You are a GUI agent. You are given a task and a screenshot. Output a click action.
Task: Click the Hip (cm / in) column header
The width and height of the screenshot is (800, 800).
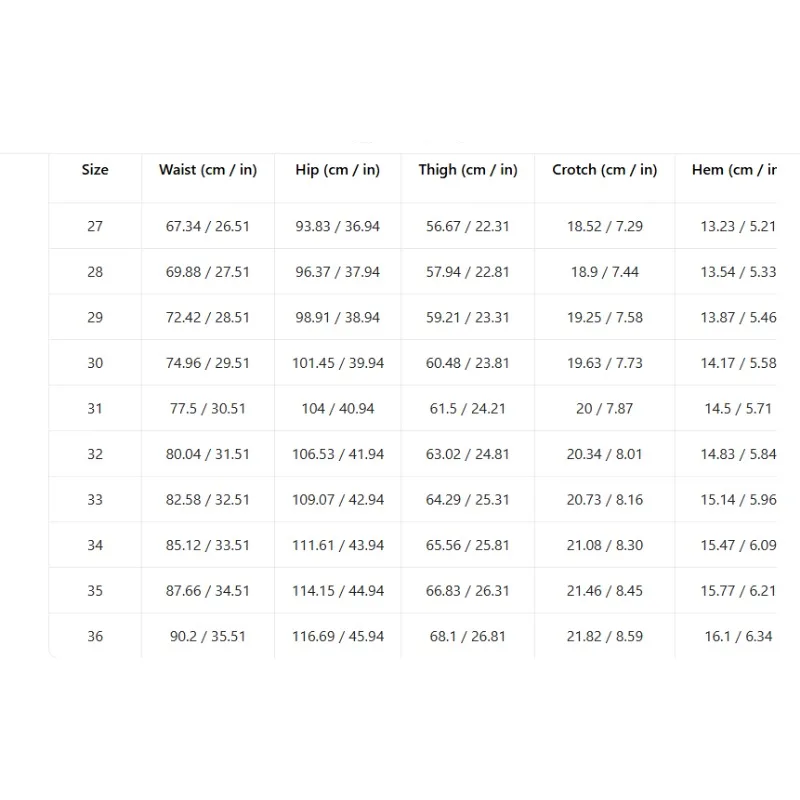pyautogui.click(x=338, y=170)
